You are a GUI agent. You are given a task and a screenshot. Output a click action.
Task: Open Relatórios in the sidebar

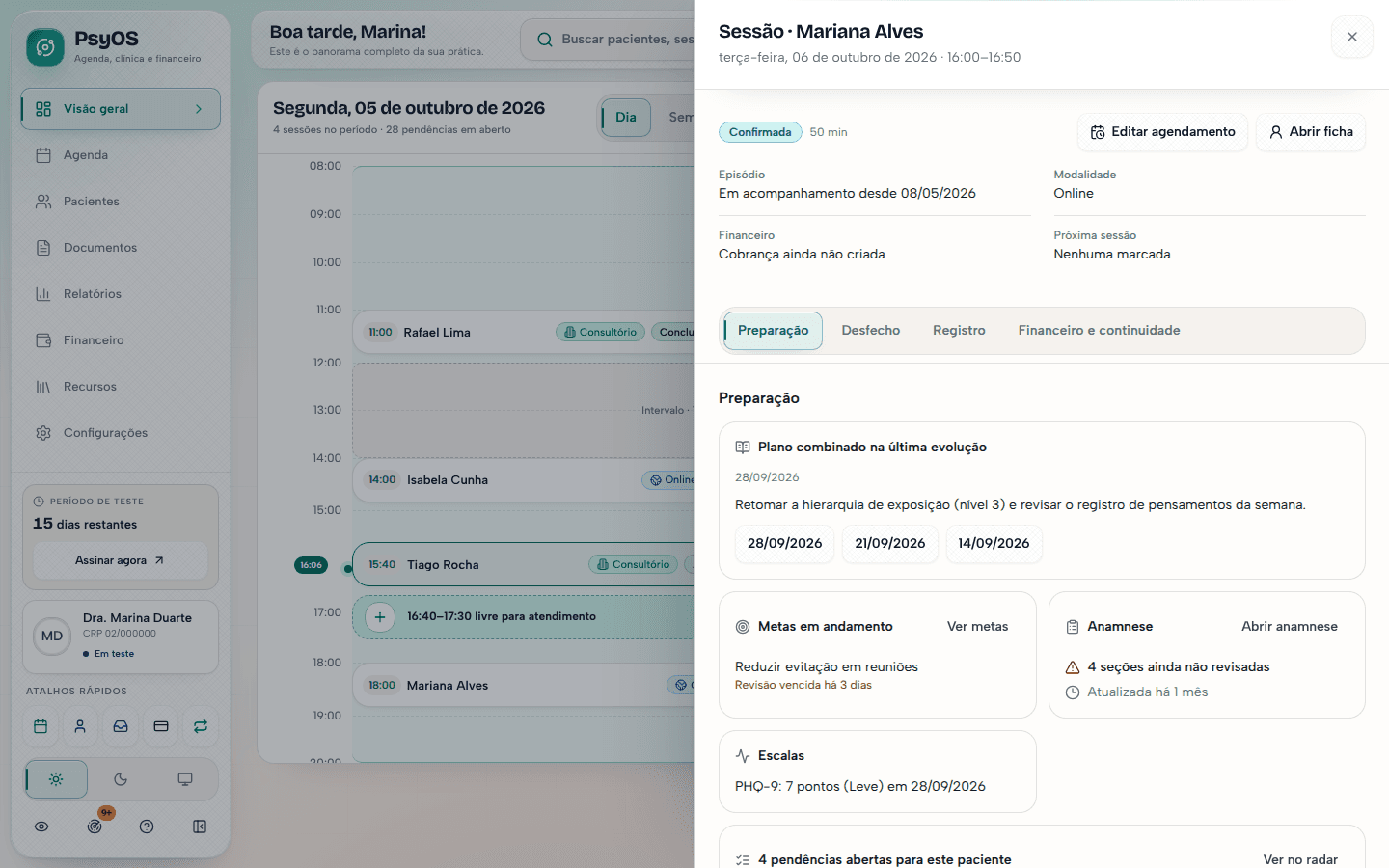(121, 294)
